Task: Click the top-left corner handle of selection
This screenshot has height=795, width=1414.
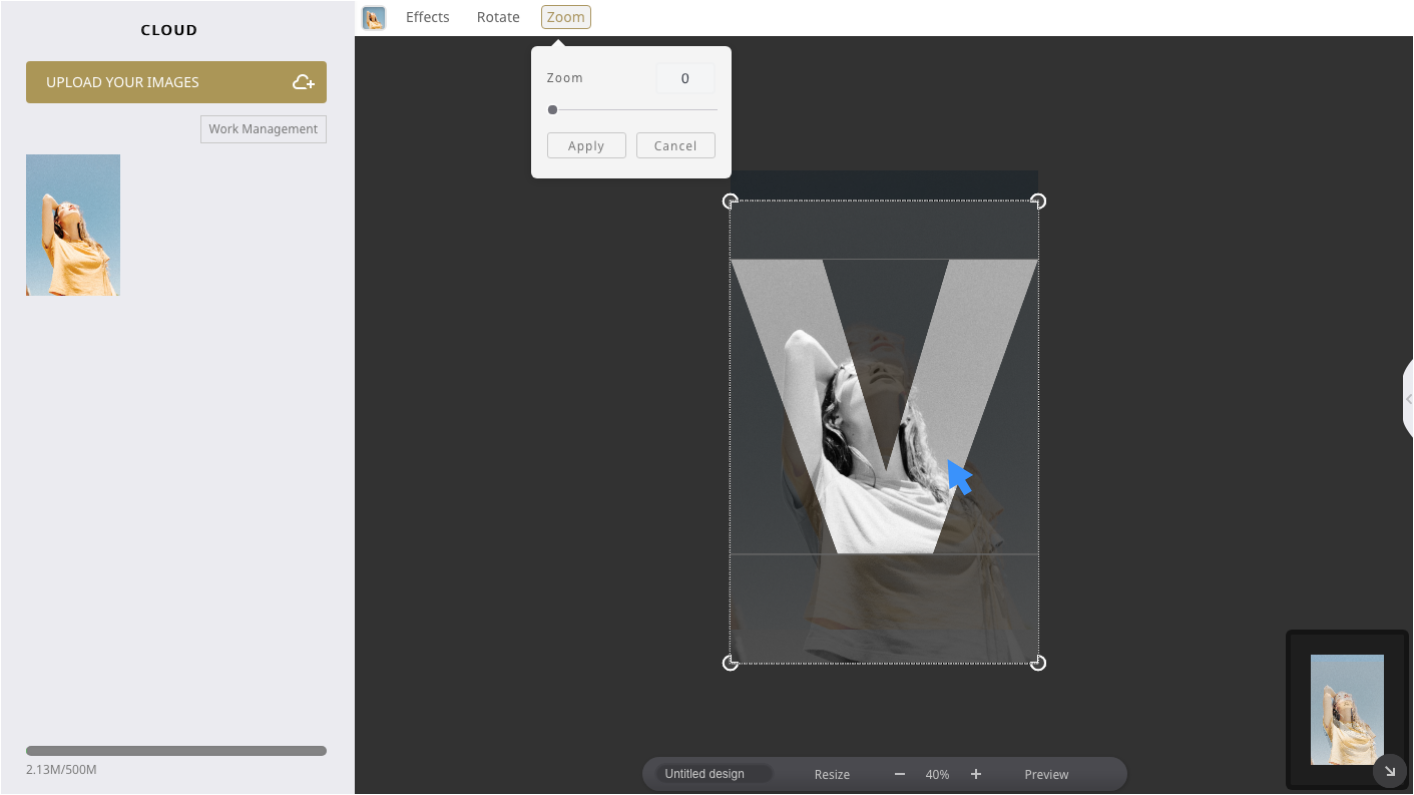Action: click(x=730, y=201)
